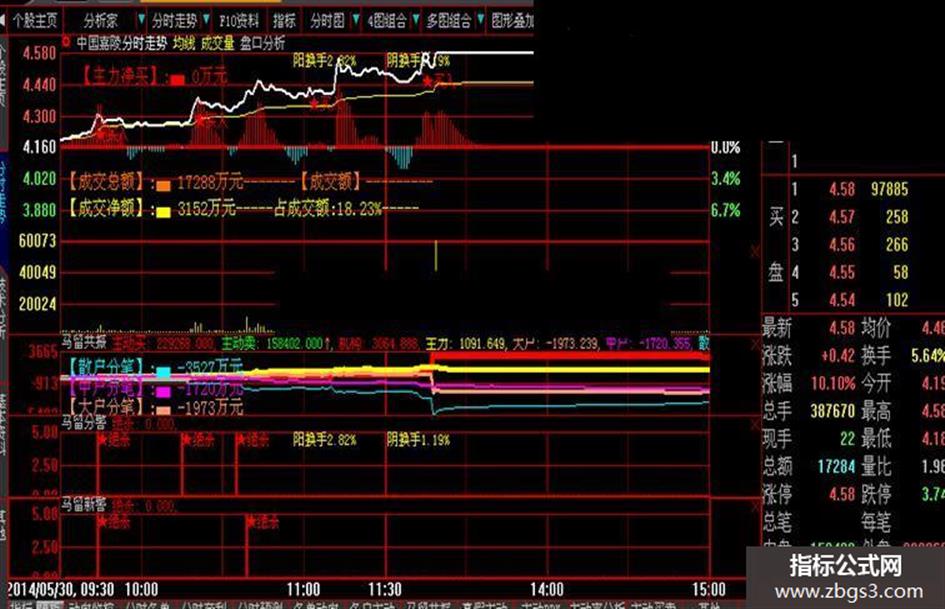Select the 马留新警 indicator name
Screen dimensions: 945x609
(x=84, y=505)
